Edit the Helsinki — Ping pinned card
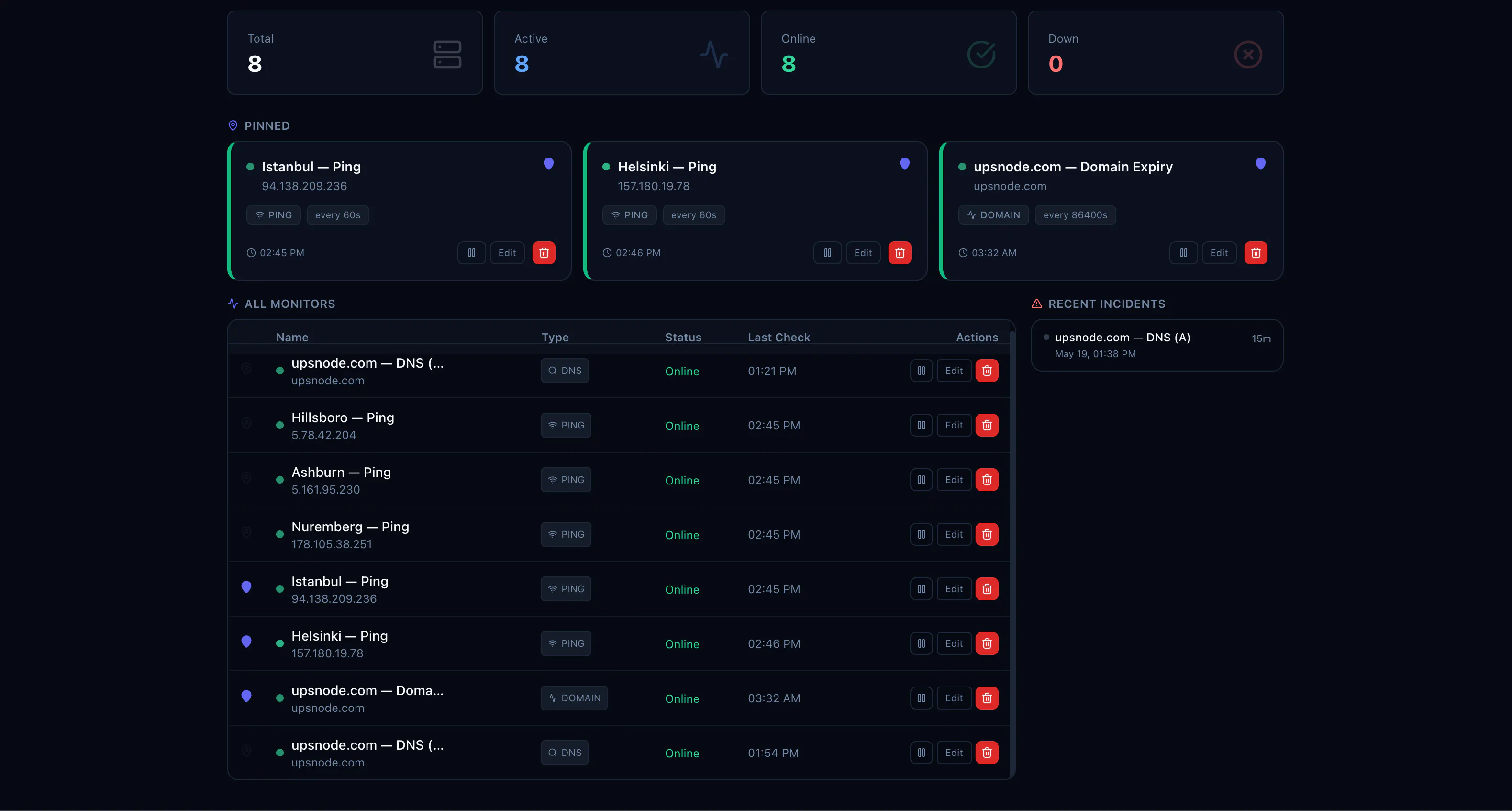 [863, 253]
